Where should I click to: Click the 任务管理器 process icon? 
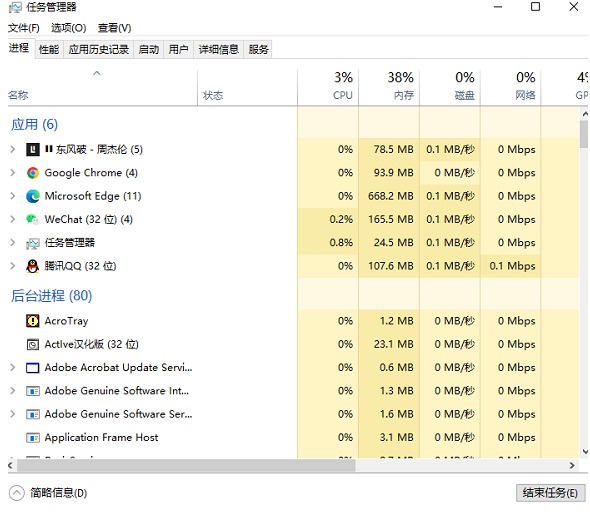coord(33,243)
